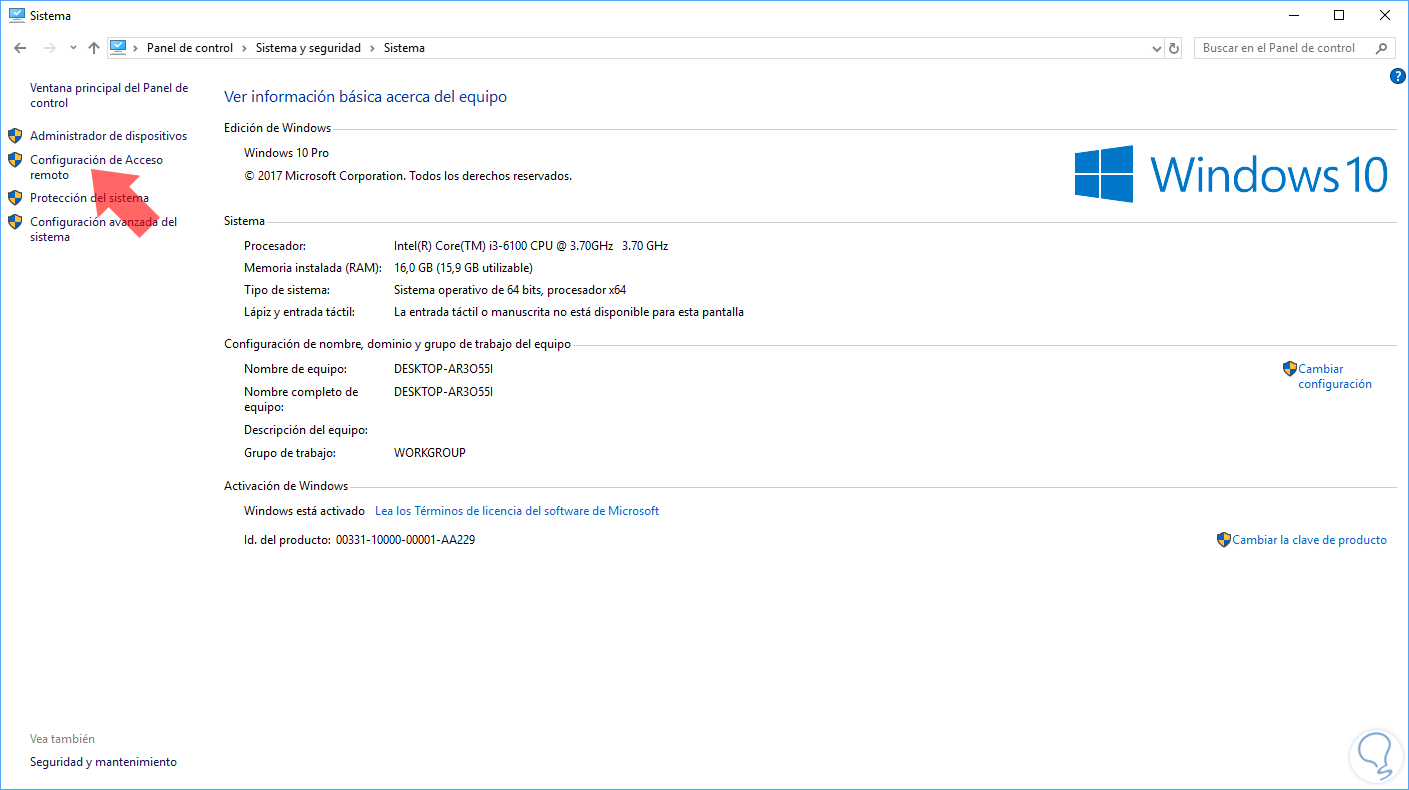Click the shield icon beside Protección del sistema

pos(15,198)
